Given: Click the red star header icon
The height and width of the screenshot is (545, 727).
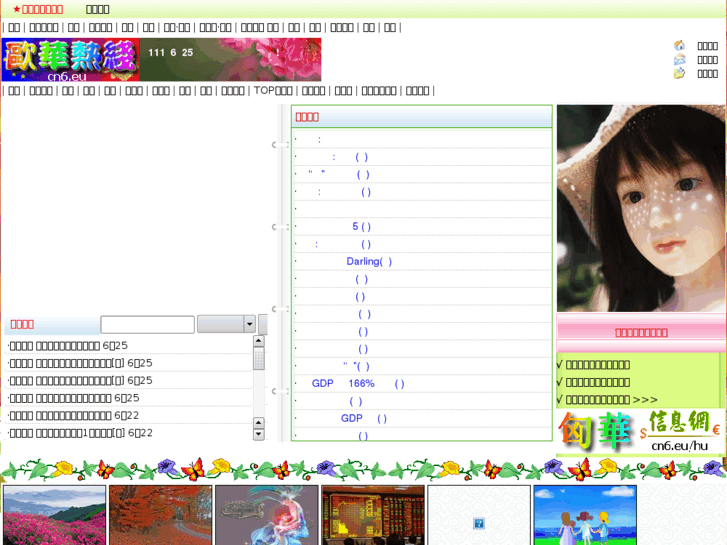Looking at the screenshot, I should 16,9.
